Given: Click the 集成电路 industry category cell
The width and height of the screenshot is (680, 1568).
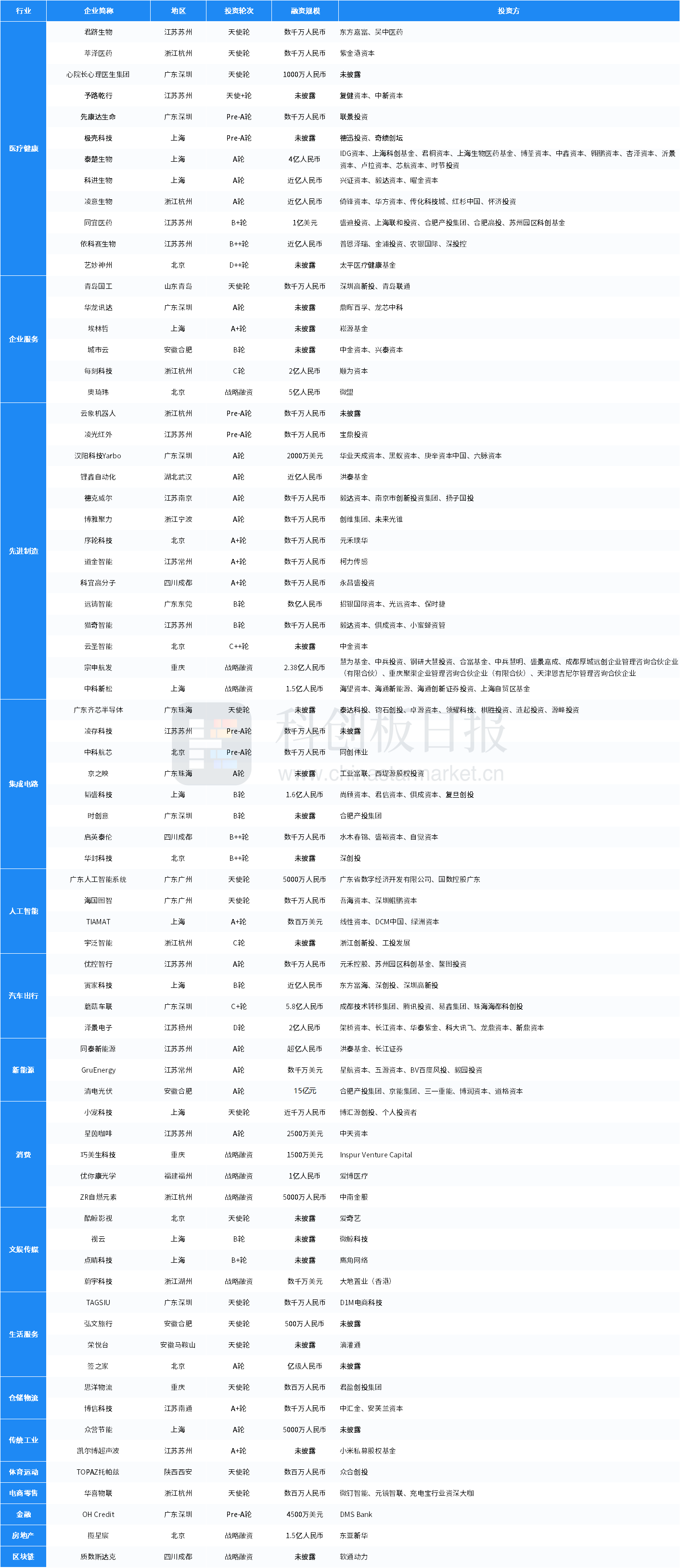Looking at the screenshot, I should coord(24,784).
